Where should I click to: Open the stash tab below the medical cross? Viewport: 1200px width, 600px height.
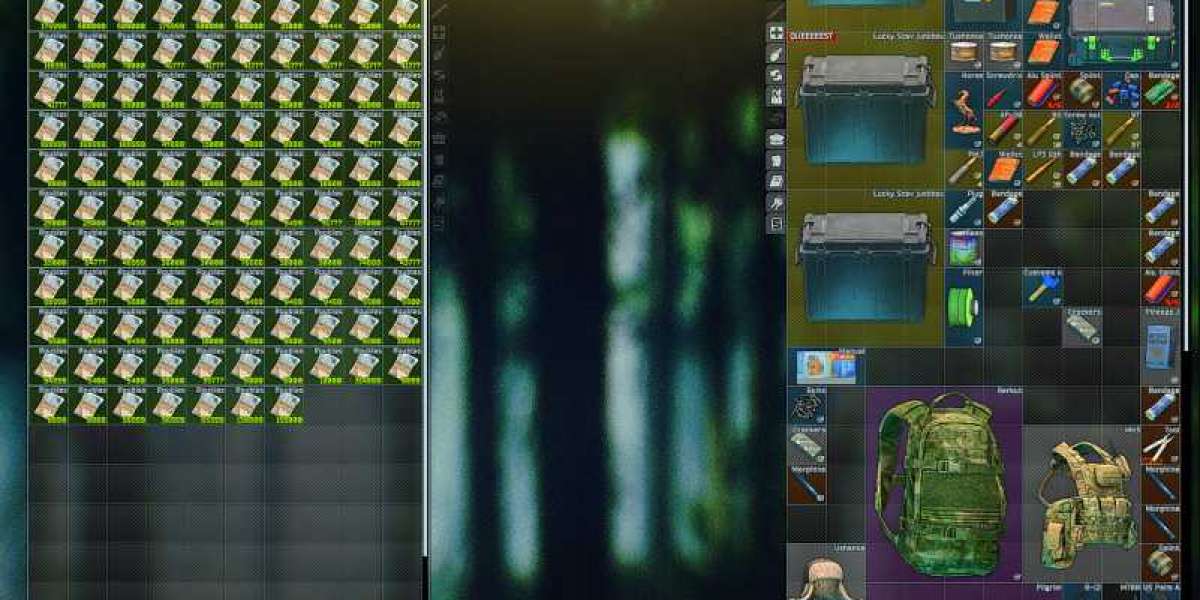click(775, 54)
